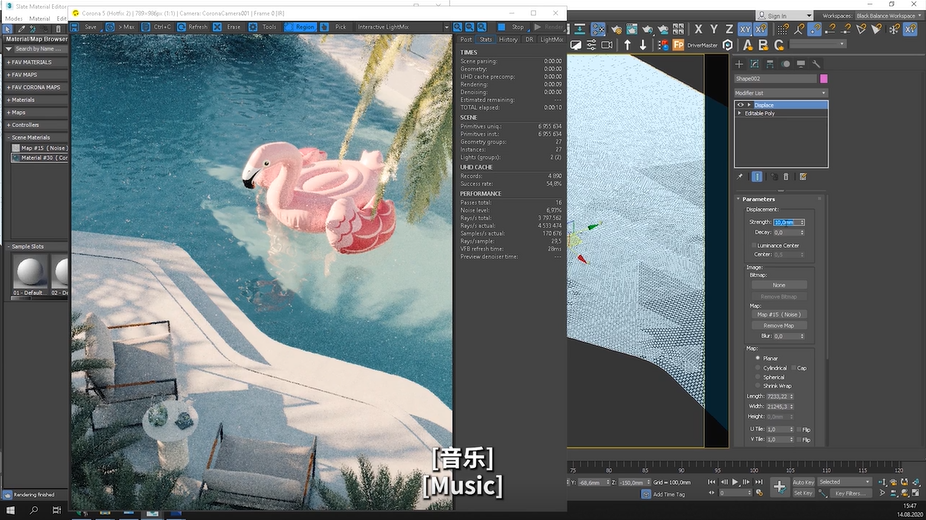The width and height of the screenshot is (926, 520).
Task: Restrict transform to Z axis
Action: click(x=729, y=29)
